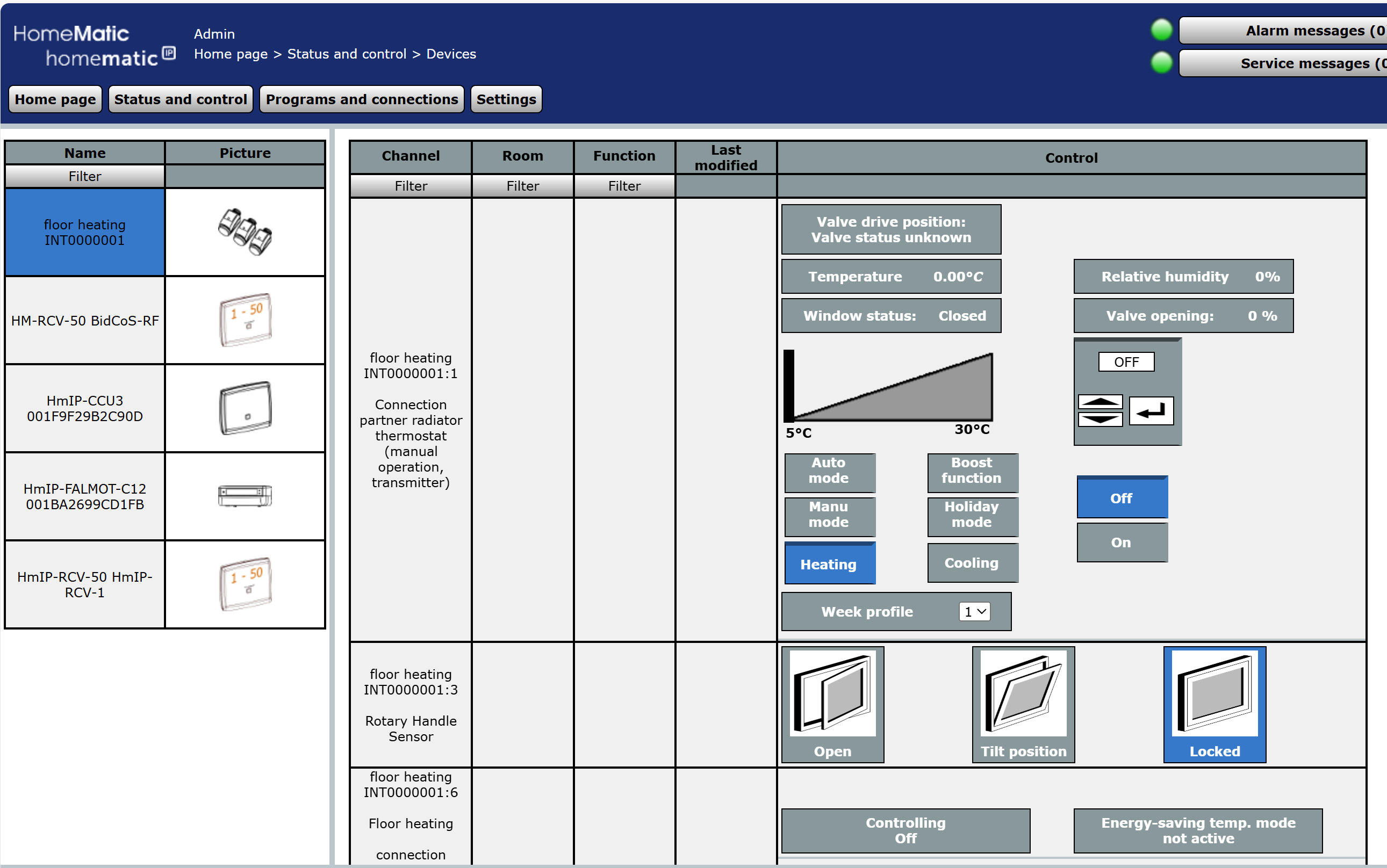Activate Boost function

pyautogui.click(x=972, y=471)
